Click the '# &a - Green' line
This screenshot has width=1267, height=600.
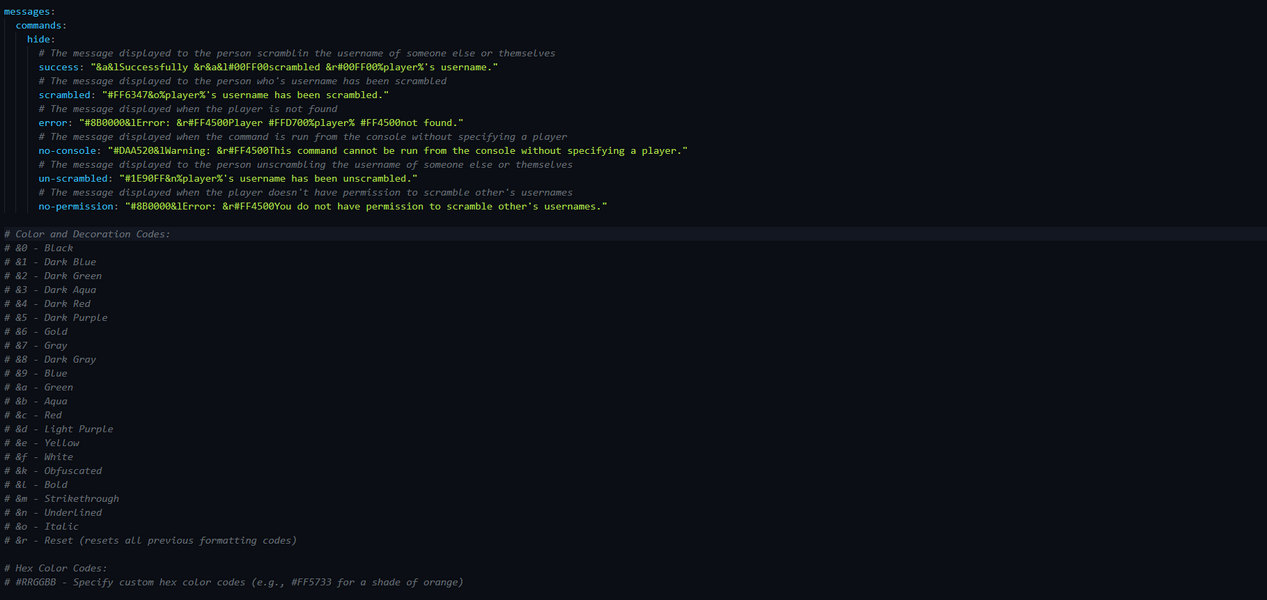click(38, 387)
